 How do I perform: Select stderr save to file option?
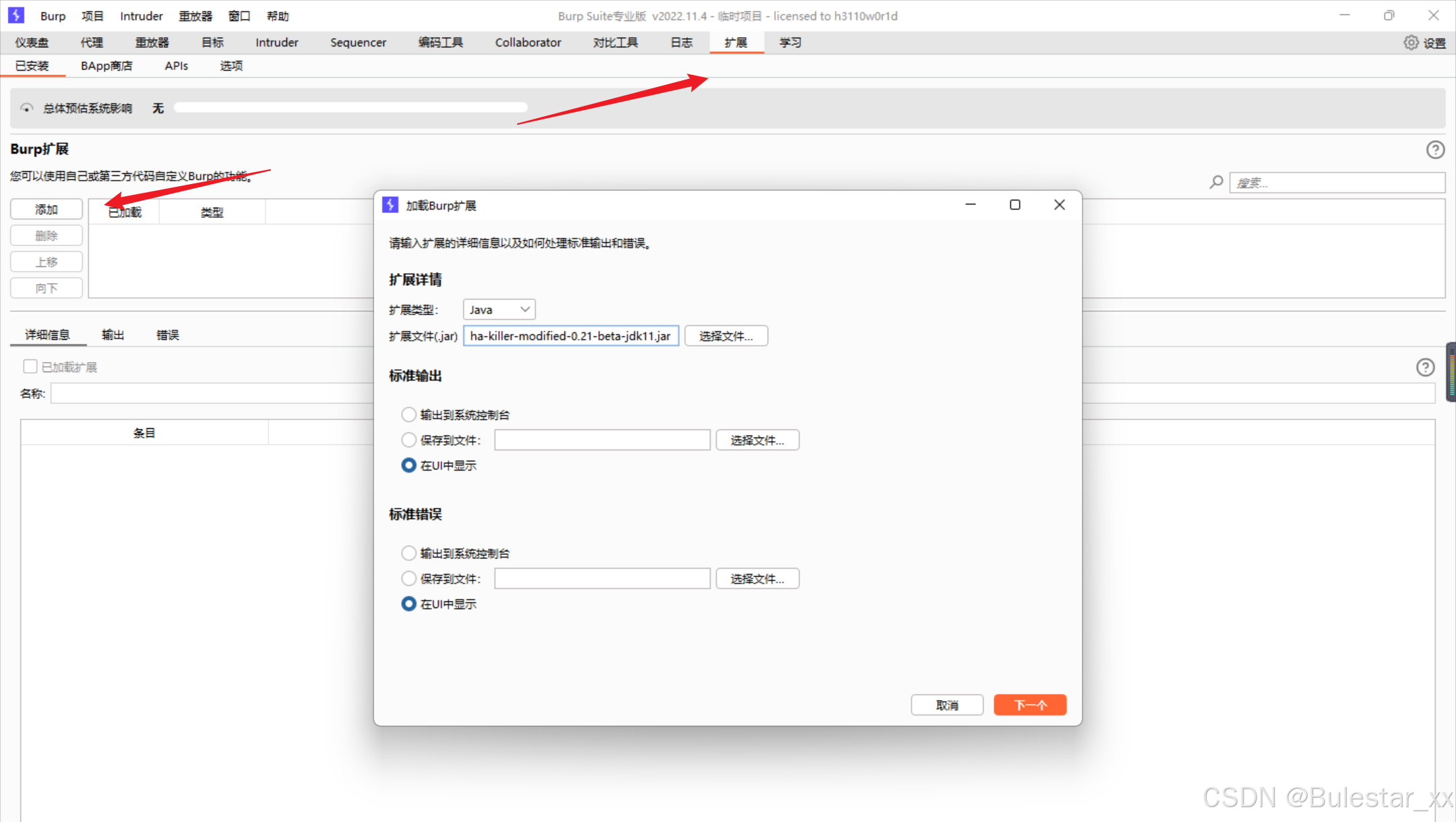tap(408, 579)
